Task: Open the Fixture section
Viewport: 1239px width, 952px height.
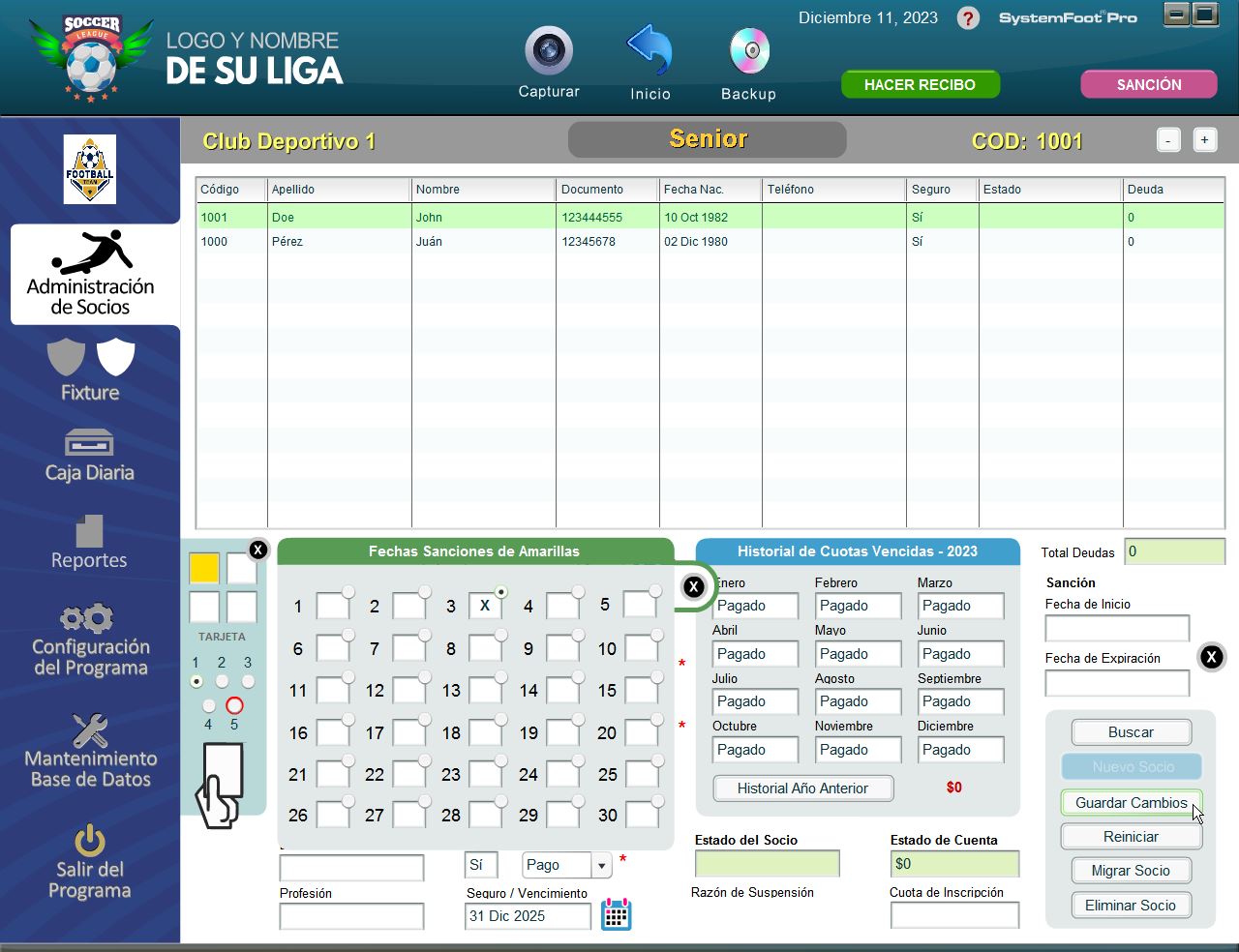Action: coord(90,370)
